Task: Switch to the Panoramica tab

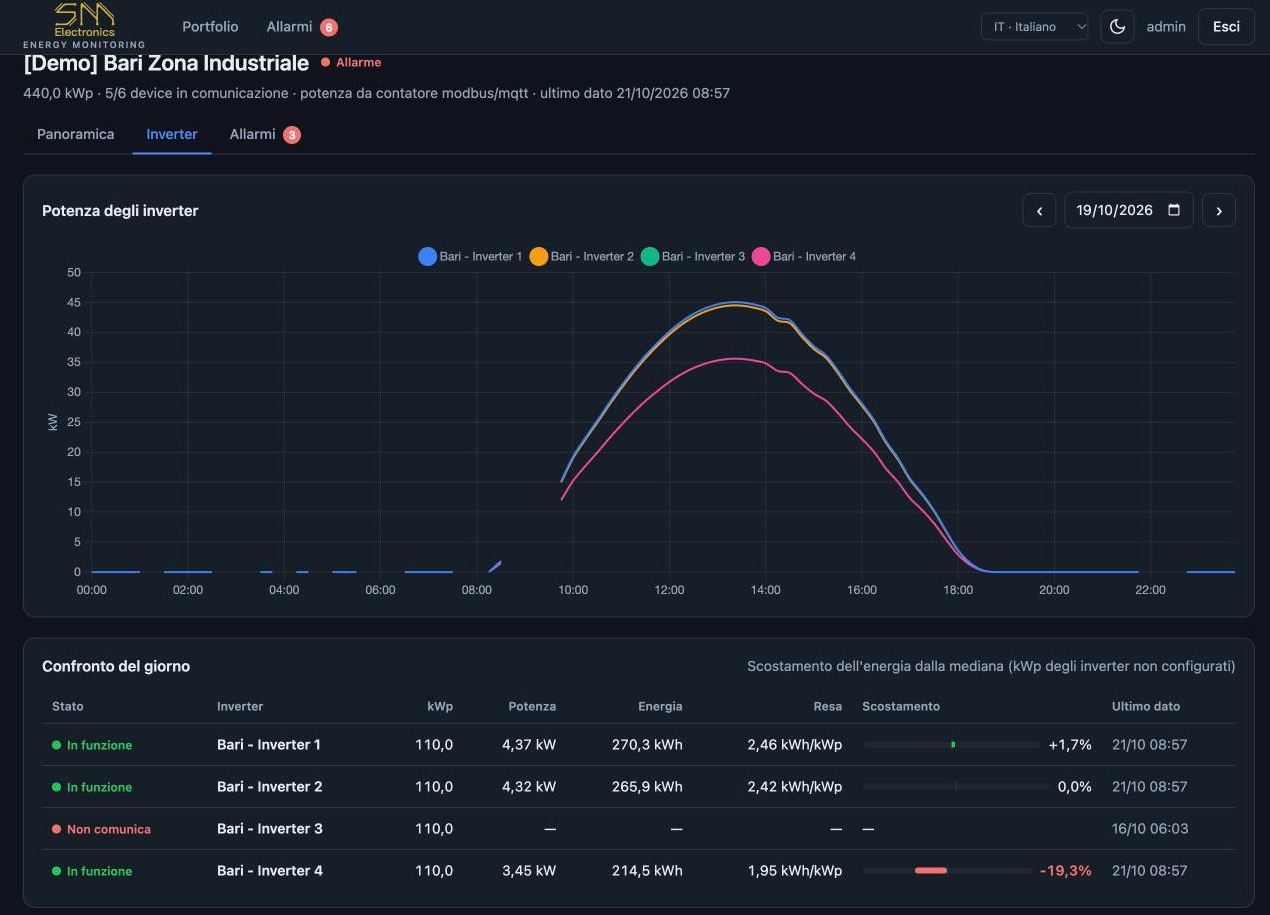Action: click(x=76, y=134)
